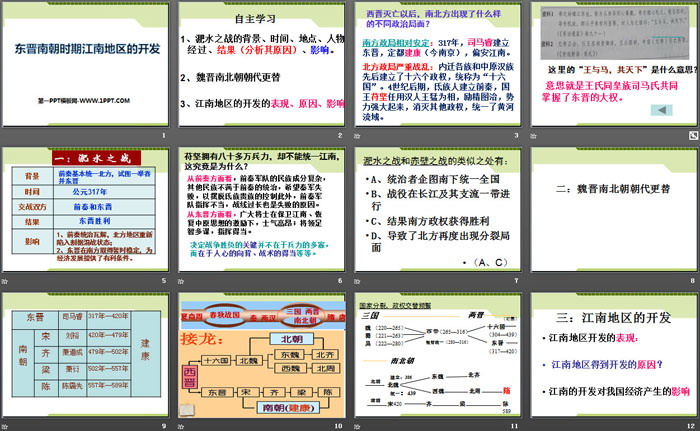700x431 pixels.
Task: Click the animation star icon under slide 9
Action: pyautogui.click(x=5, y=426)
